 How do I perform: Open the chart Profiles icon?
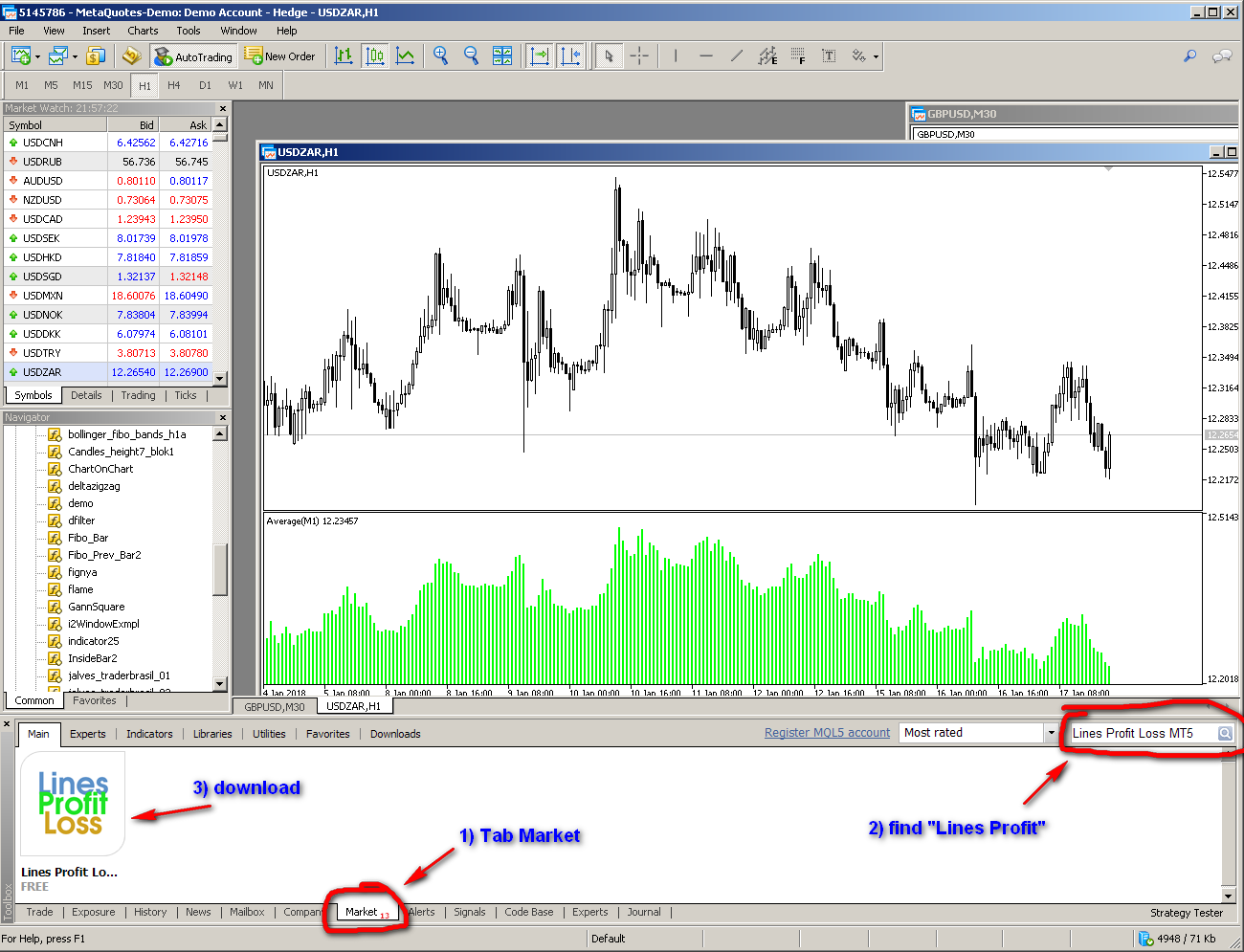[58, 55]
